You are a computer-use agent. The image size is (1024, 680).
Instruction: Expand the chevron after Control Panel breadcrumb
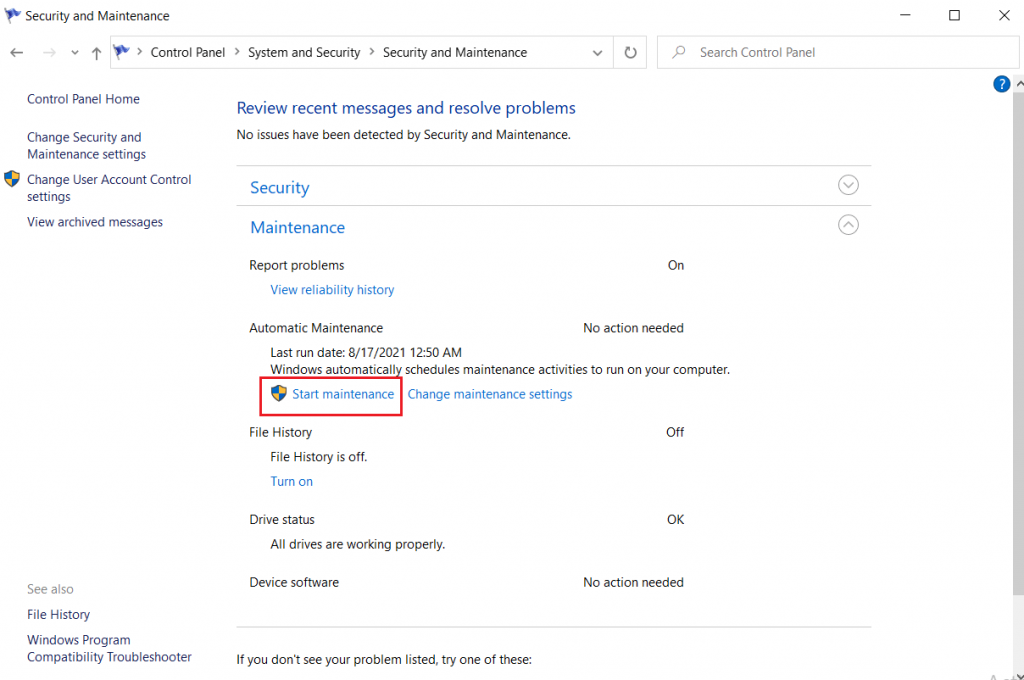236,52
